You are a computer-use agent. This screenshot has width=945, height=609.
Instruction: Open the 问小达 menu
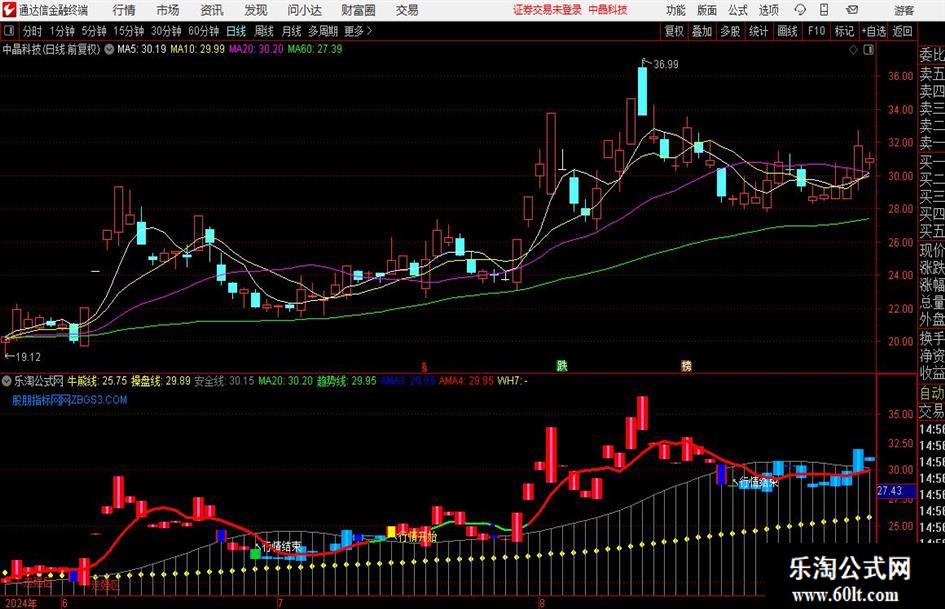[304, 10]
